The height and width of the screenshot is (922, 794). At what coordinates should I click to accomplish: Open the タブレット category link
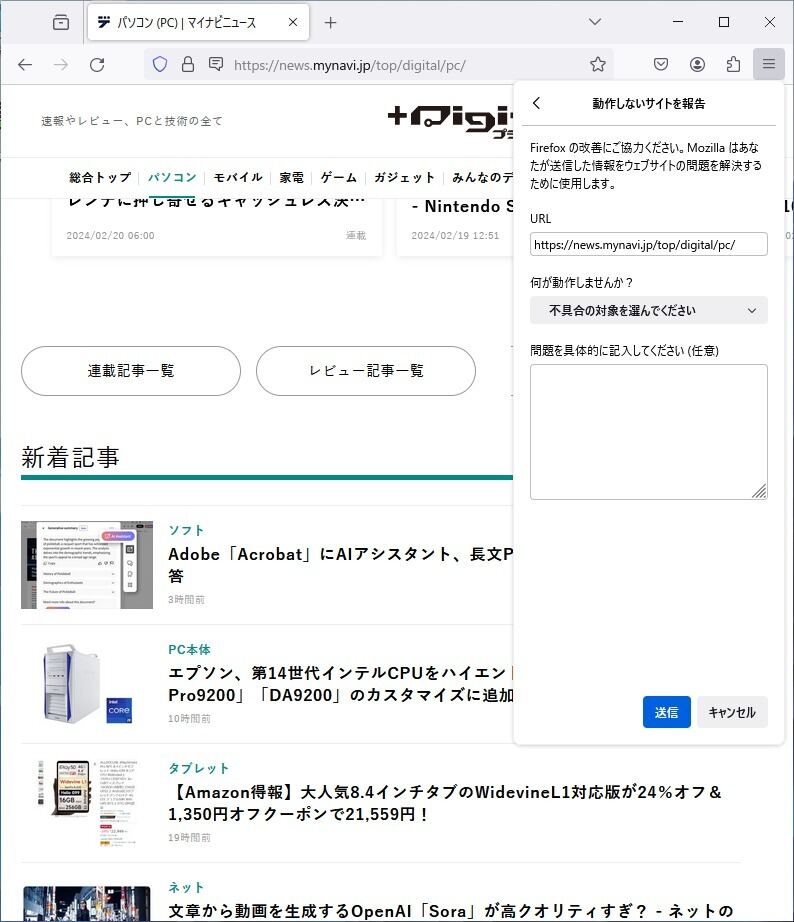click(198, 768)
